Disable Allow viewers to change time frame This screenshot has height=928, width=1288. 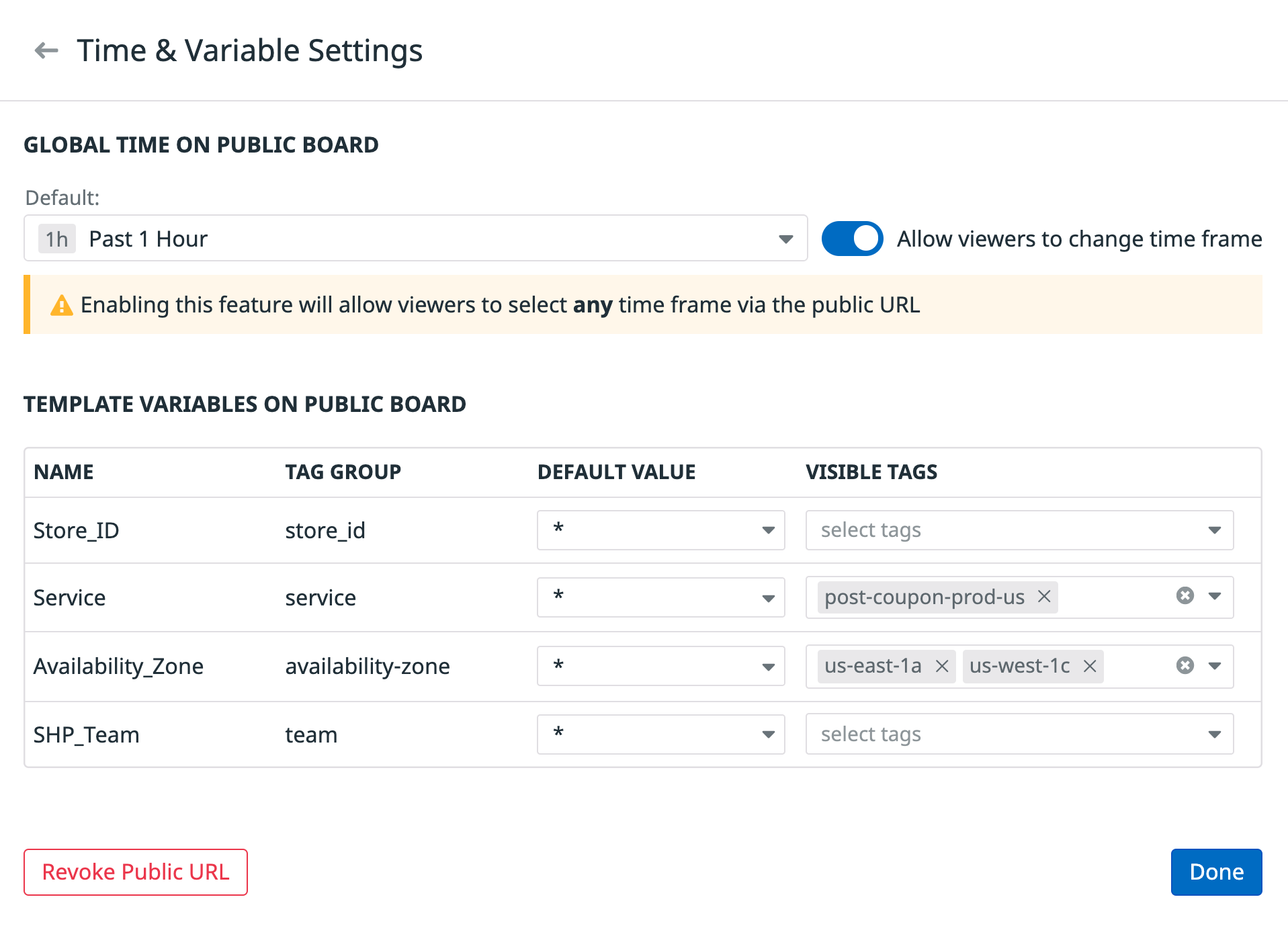[x=852, y=238]
